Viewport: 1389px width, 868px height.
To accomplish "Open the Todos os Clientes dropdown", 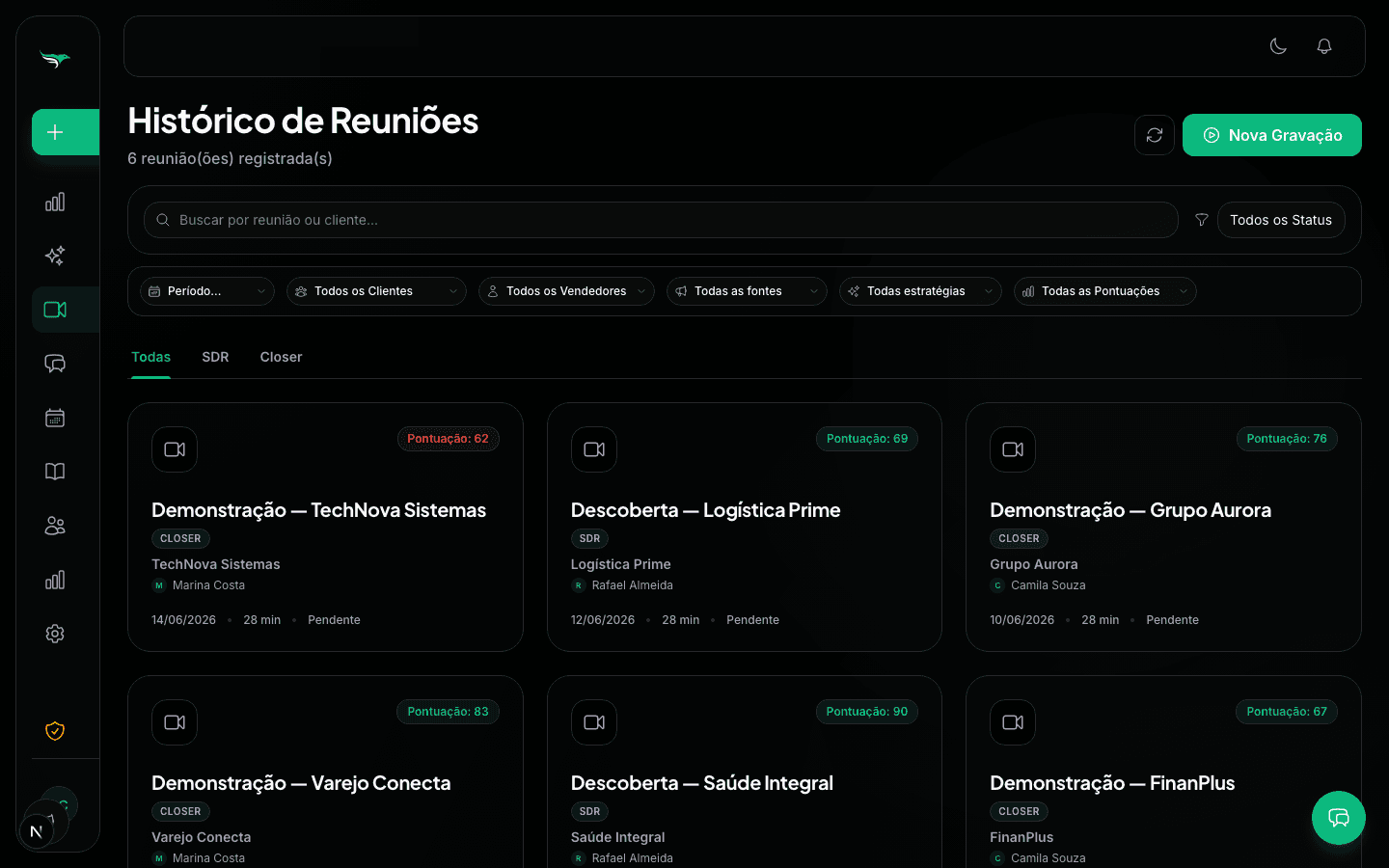I will pyautogui.click(x=376, y=291).
